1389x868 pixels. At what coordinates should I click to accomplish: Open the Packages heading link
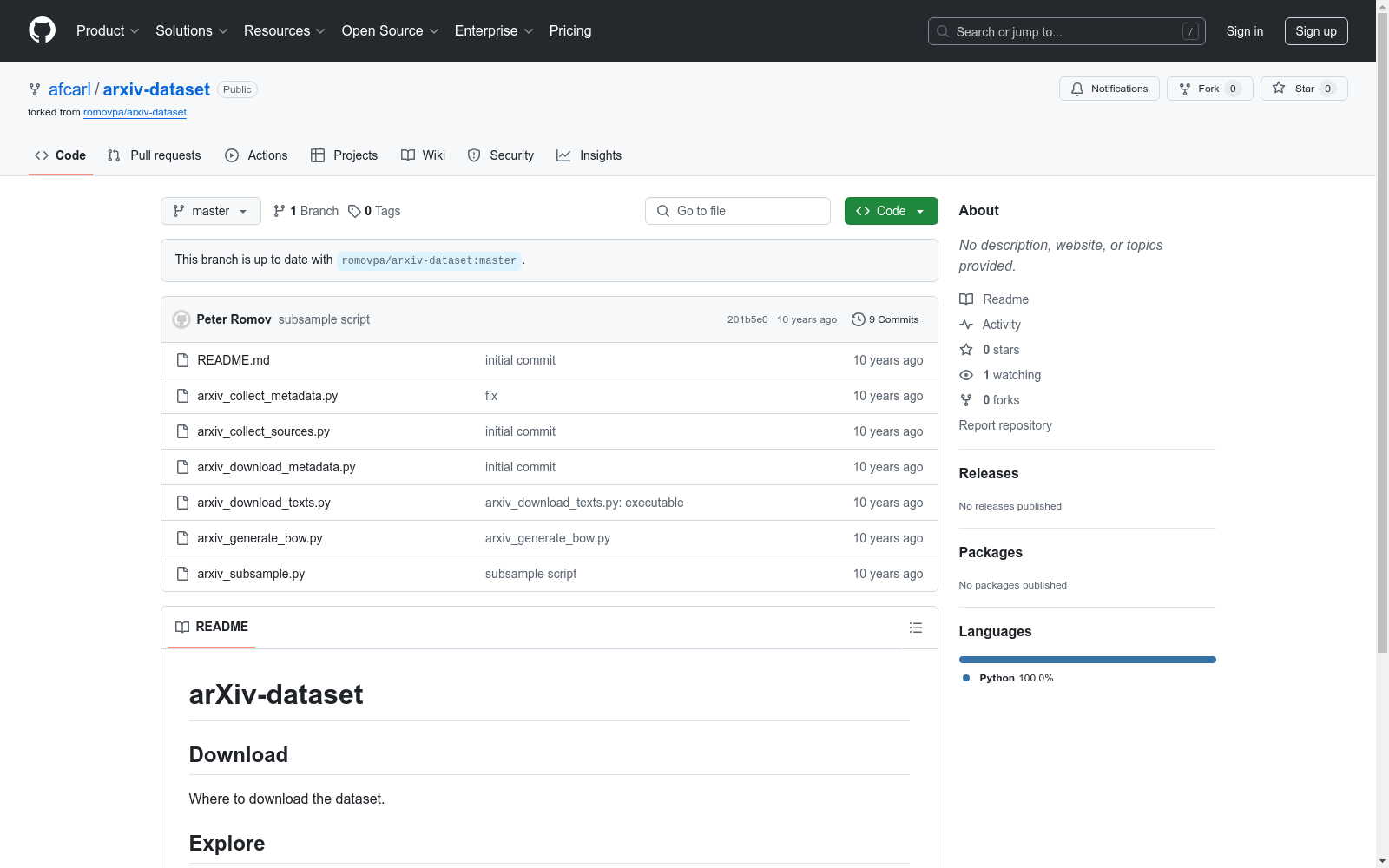pyautogui.click(x=991, y=552)
